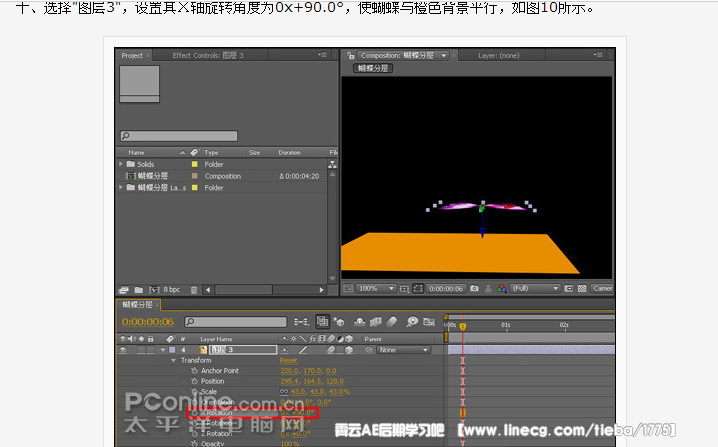This screenshot has height=447, width=718.
Task: Toggle Position stopwatch keyframe
Action: [194, 381]
